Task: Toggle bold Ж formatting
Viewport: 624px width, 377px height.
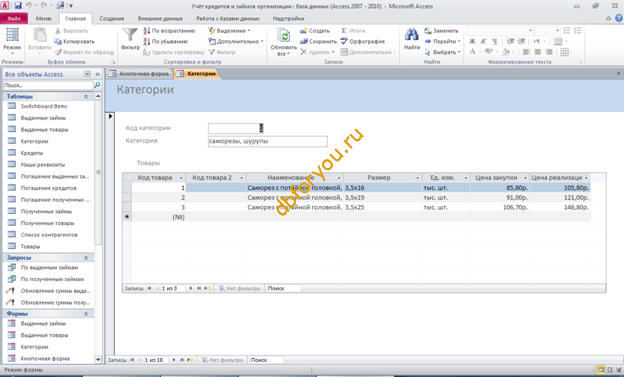Action: point(472,41)
